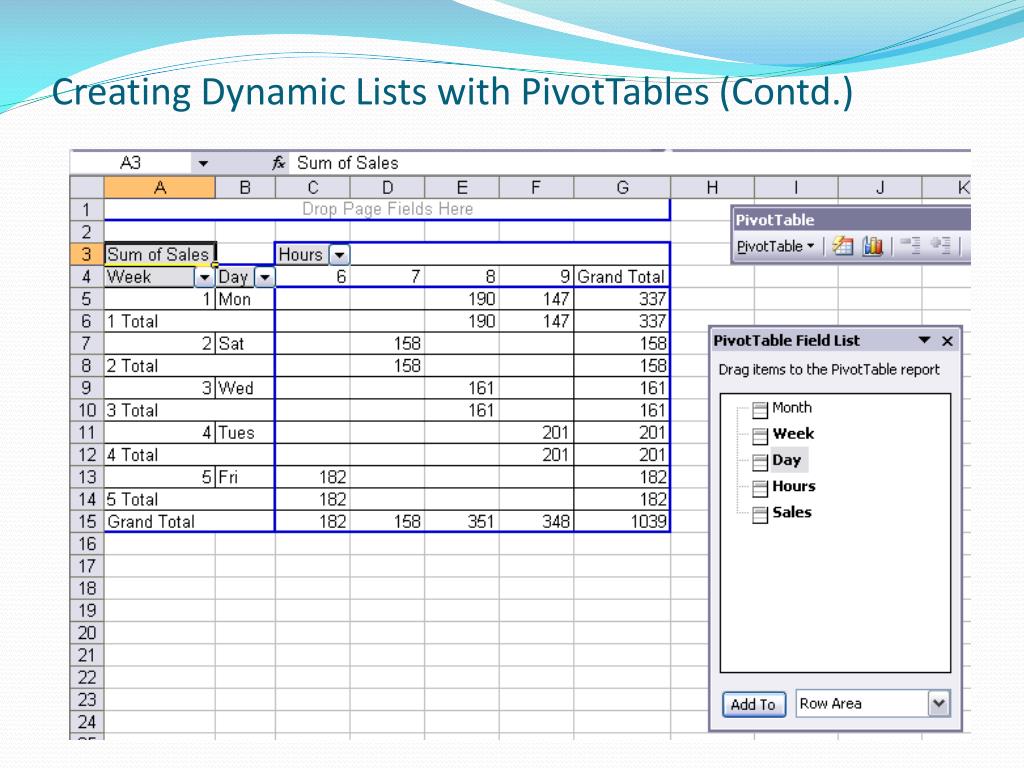The width and height of the screenshot is (1024, 768).
Task: Click the Hide Detail icon in PivotTable toolbar
Action: [910, 246]
